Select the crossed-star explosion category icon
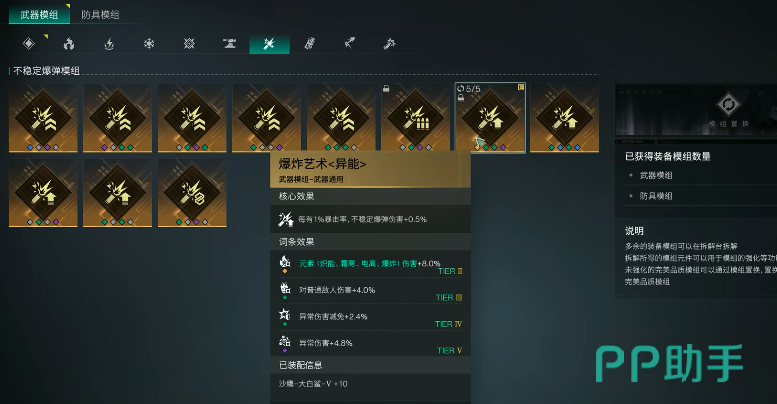The width and height of the screenshot is (777, 404). coord(189,44)
